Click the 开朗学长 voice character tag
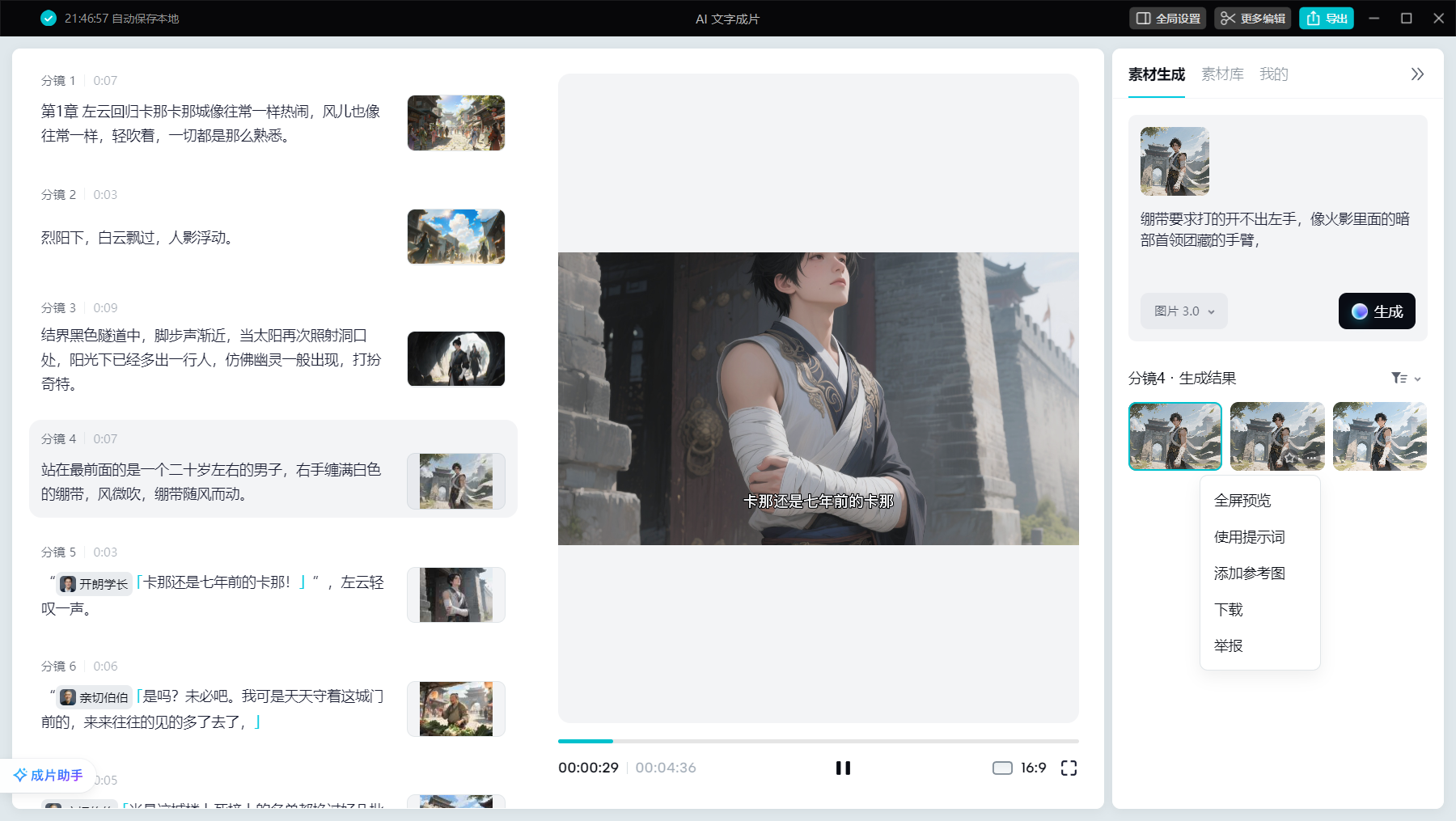The height and width of the screenshot is (821, 1456). 95,584
